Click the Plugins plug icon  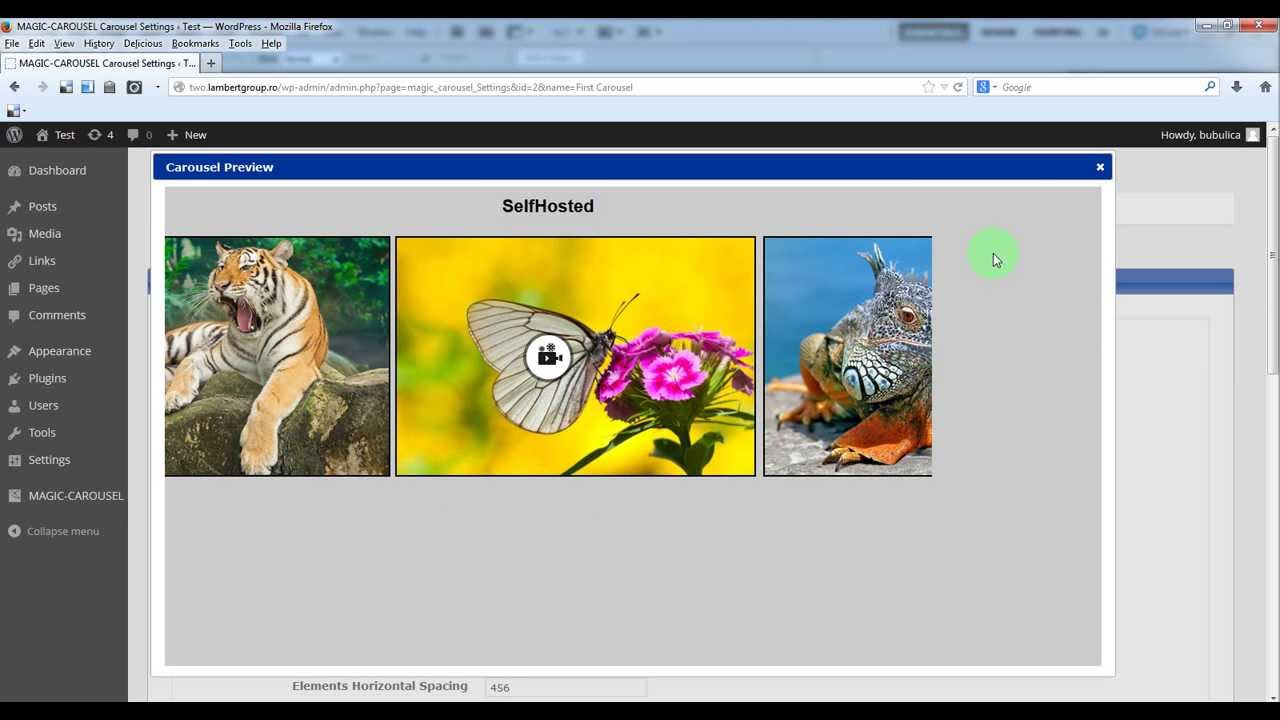(14, 378)
